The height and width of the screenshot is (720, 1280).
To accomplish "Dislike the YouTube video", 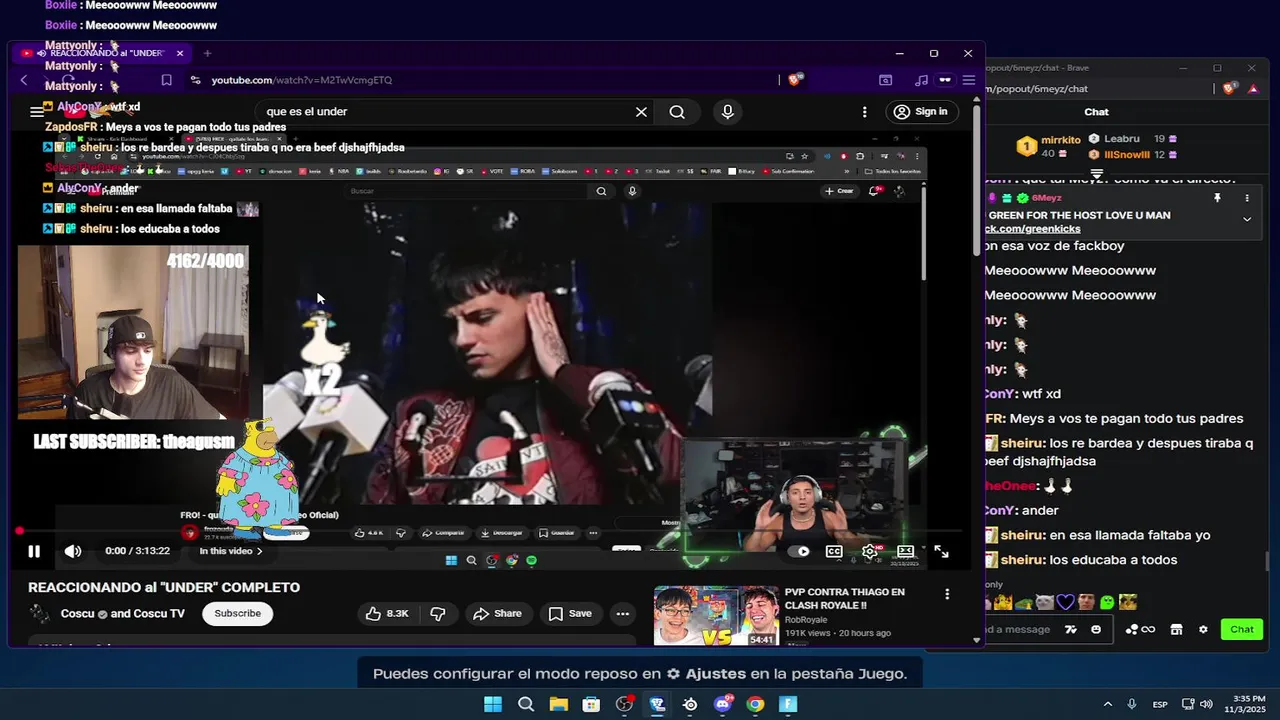I will pyautogui.click(x=437, y=614).
